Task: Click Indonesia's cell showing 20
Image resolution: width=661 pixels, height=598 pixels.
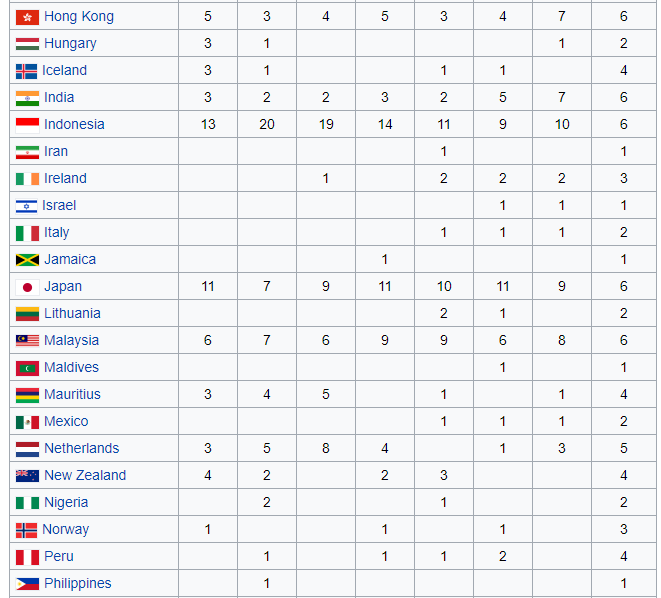Action: click(267, 125)
